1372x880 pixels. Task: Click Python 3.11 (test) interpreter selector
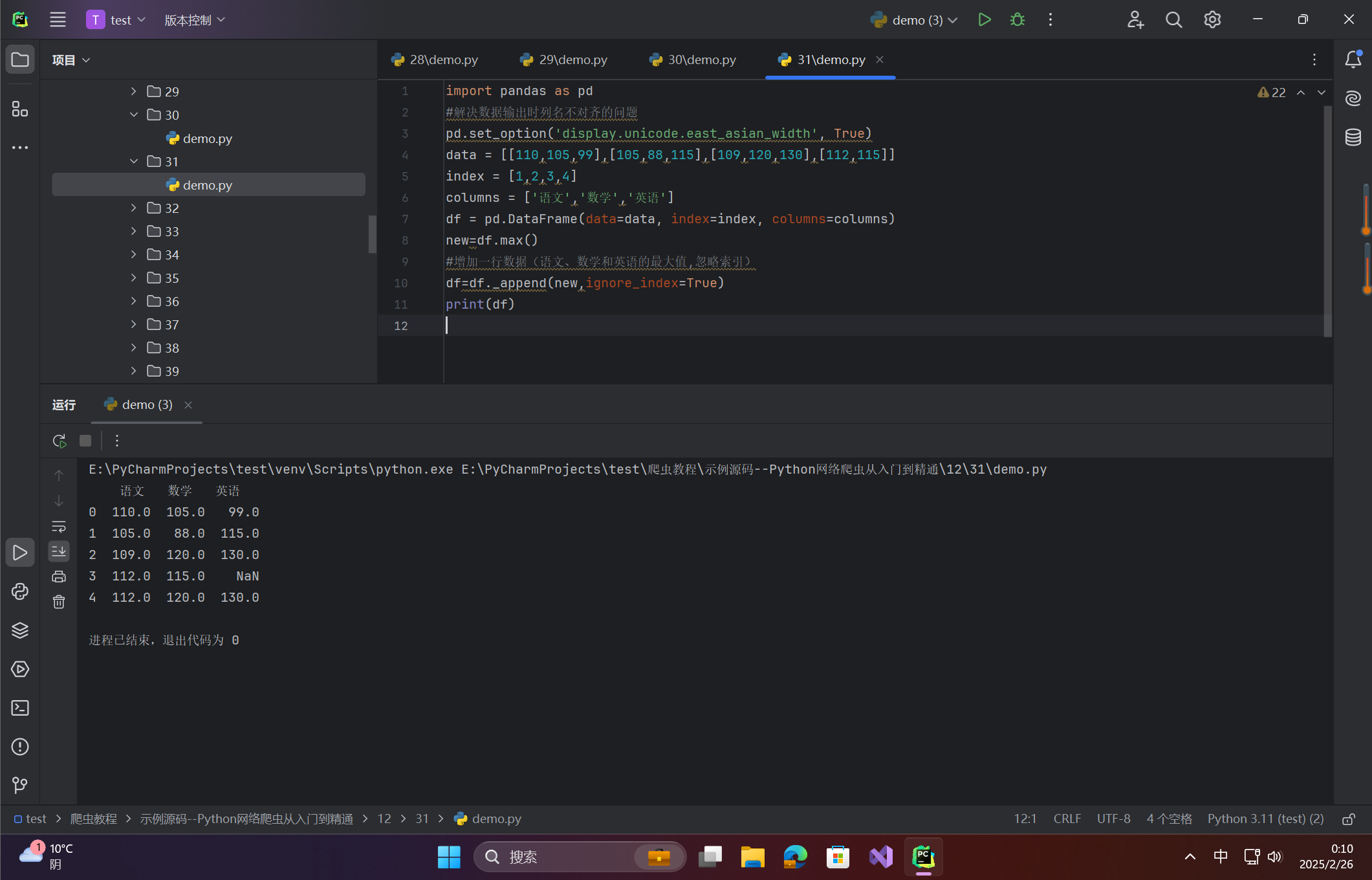pos(1265,819)
